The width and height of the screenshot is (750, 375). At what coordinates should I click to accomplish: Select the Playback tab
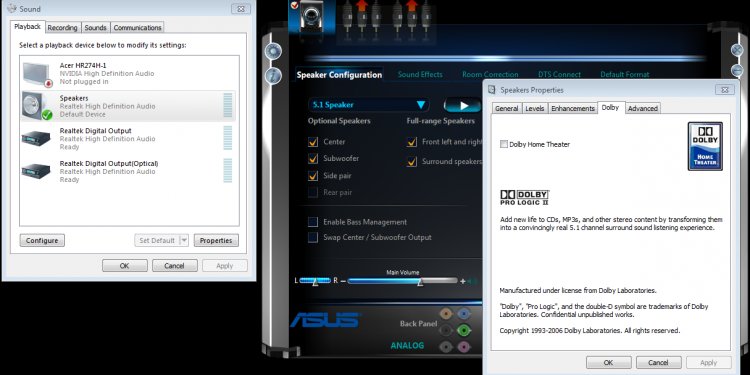[x=28, y=27]
